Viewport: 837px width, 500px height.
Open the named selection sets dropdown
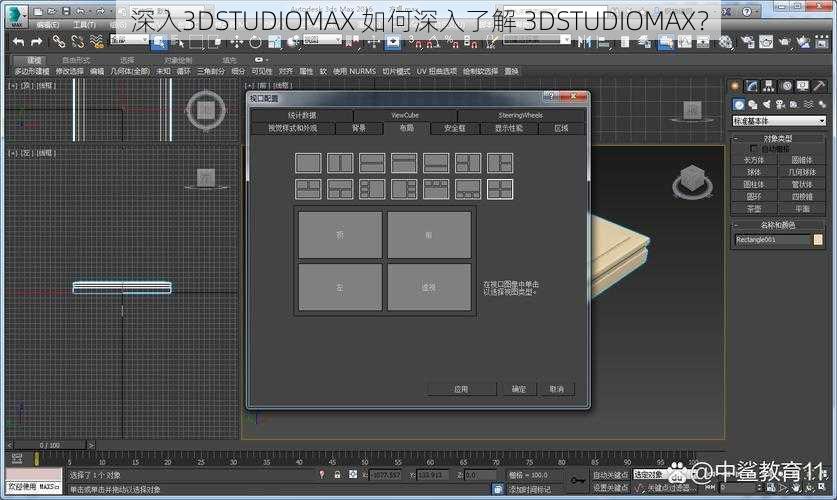click(x=537, y=39)
